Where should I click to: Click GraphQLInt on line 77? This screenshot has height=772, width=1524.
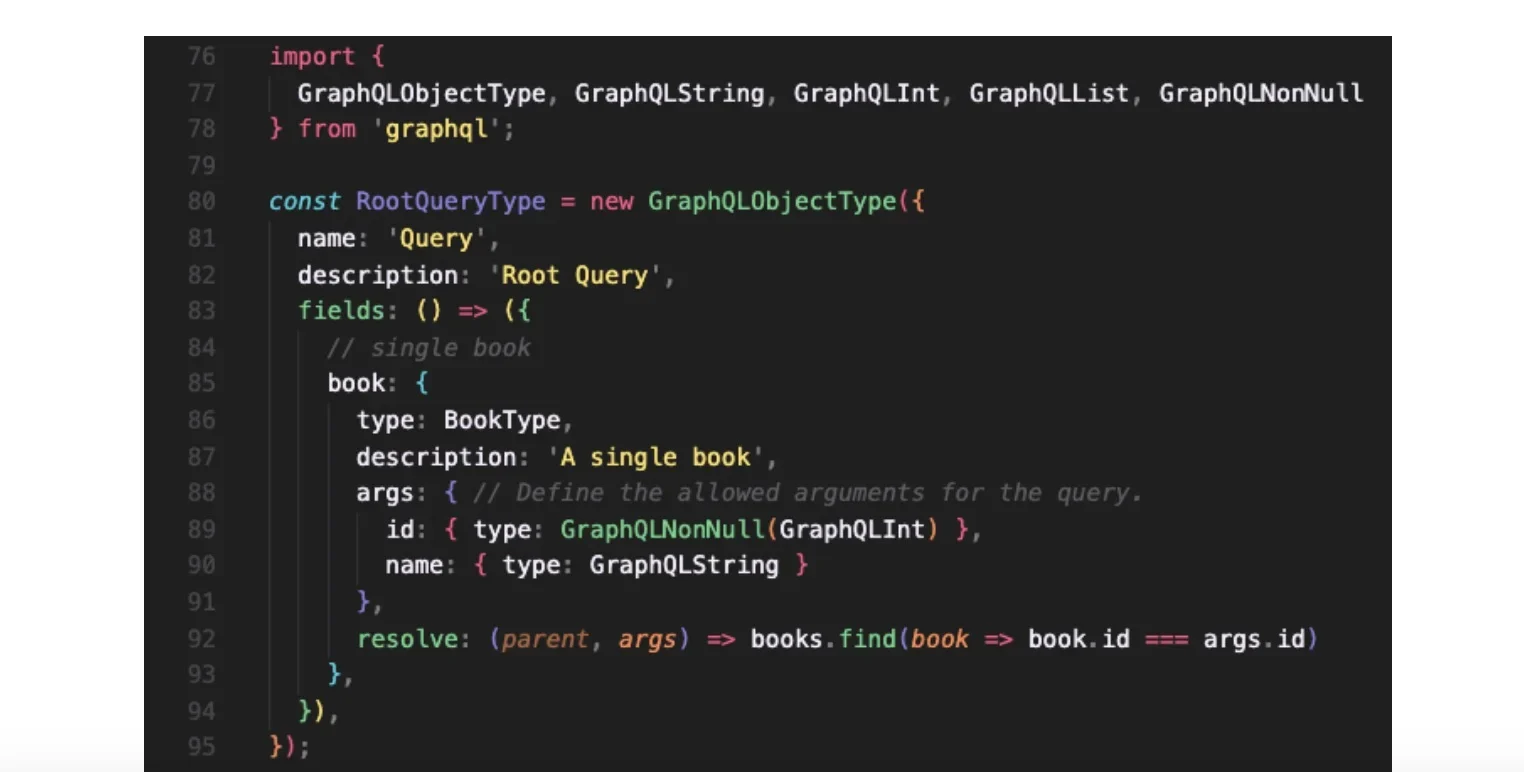point(866,93)
